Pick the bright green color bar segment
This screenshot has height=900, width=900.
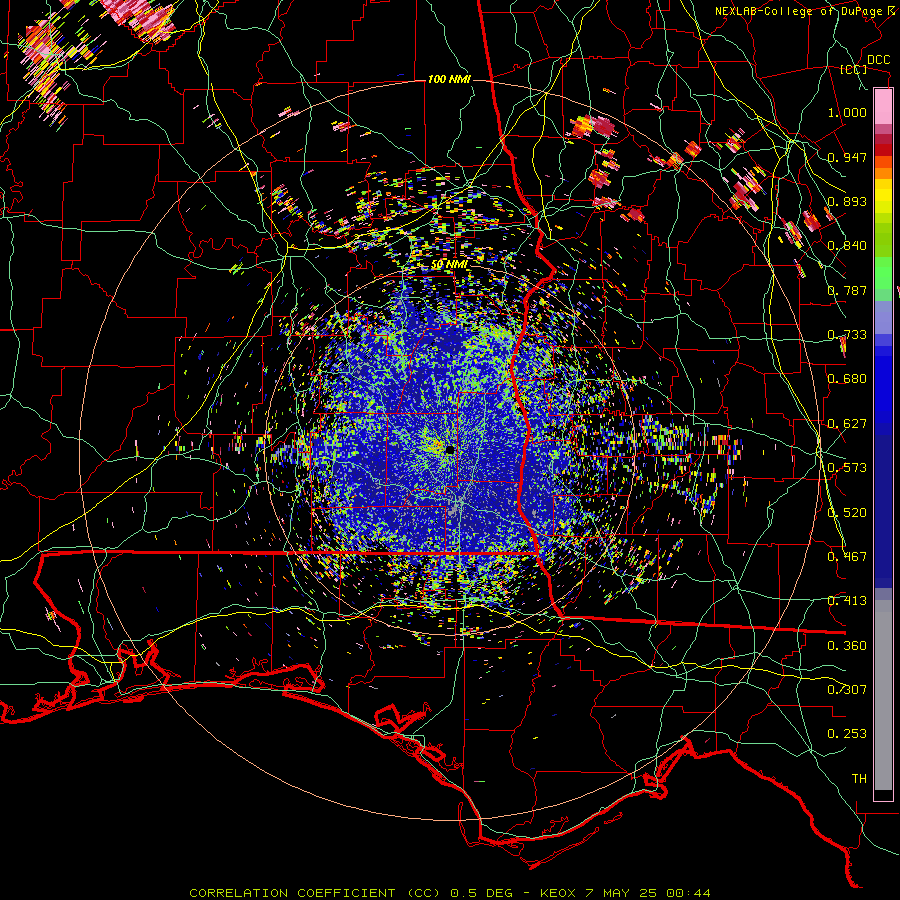click(883, 273)
